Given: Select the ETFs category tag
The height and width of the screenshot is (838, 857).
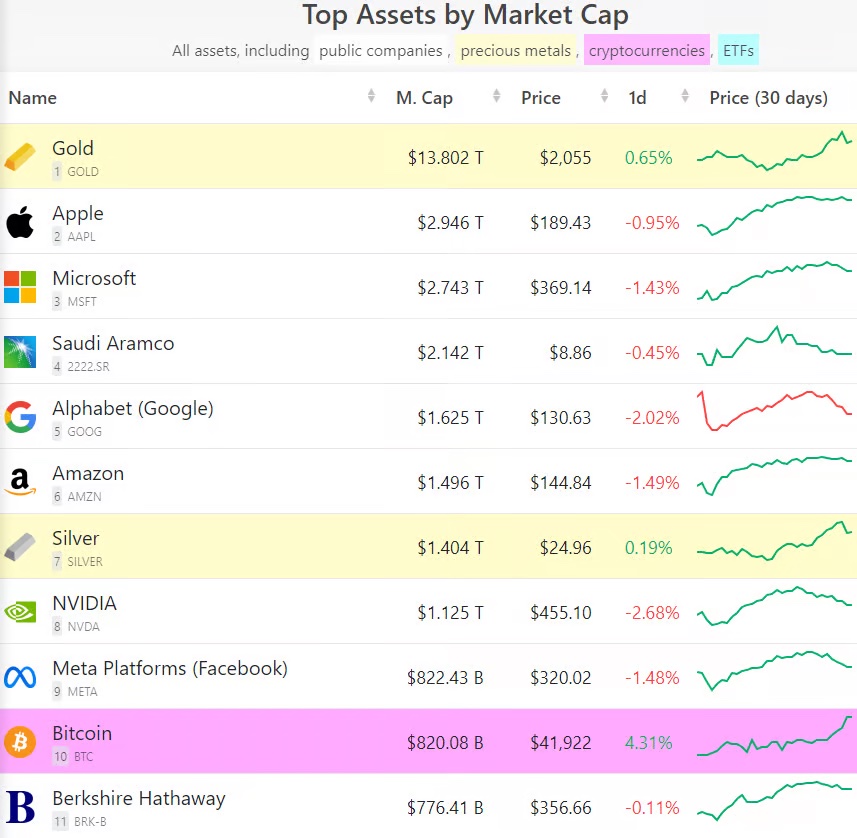Looking at the screenshot, I should click(738, 50).
